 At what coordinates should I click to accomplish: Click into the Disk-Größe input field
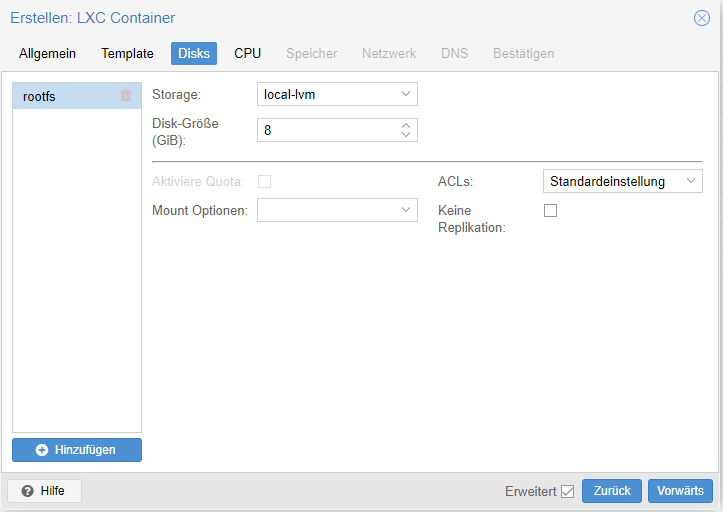(x=326, y=130)
